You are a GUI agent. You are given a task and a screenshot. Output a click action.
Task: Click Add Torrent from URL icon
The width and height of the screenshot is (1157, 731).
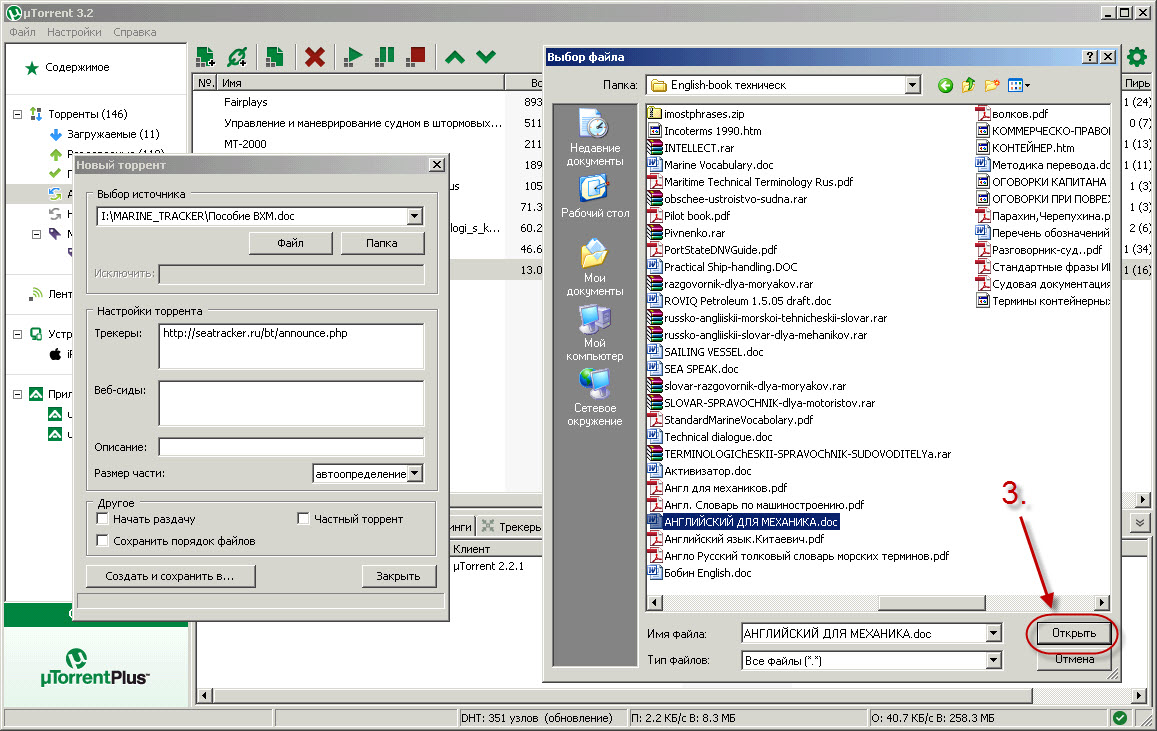pos(238,57)
